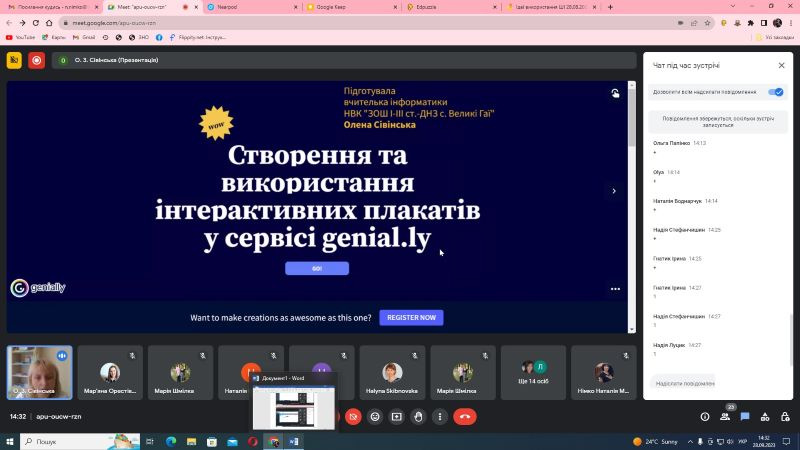The height and width of the screenshot is (450, 800).
Task: Open the all bookmarks folder
Action: [x=774, y=37]
